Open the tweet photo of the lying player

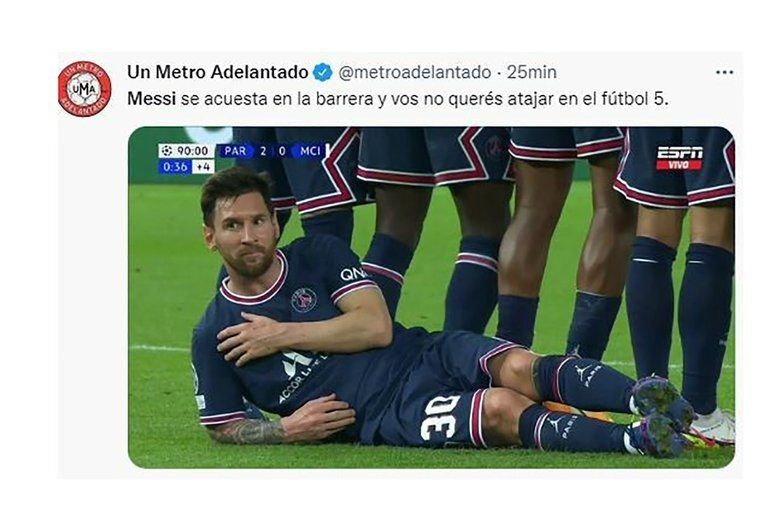431,297
